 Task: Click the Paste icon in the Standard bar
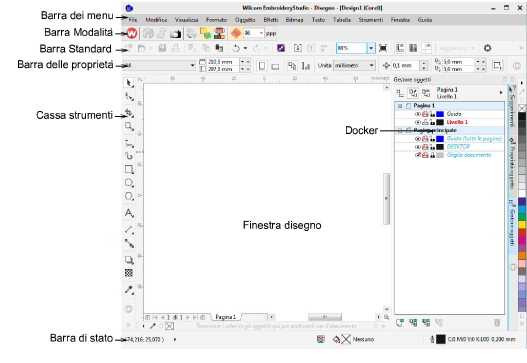[x=219, y=48]
